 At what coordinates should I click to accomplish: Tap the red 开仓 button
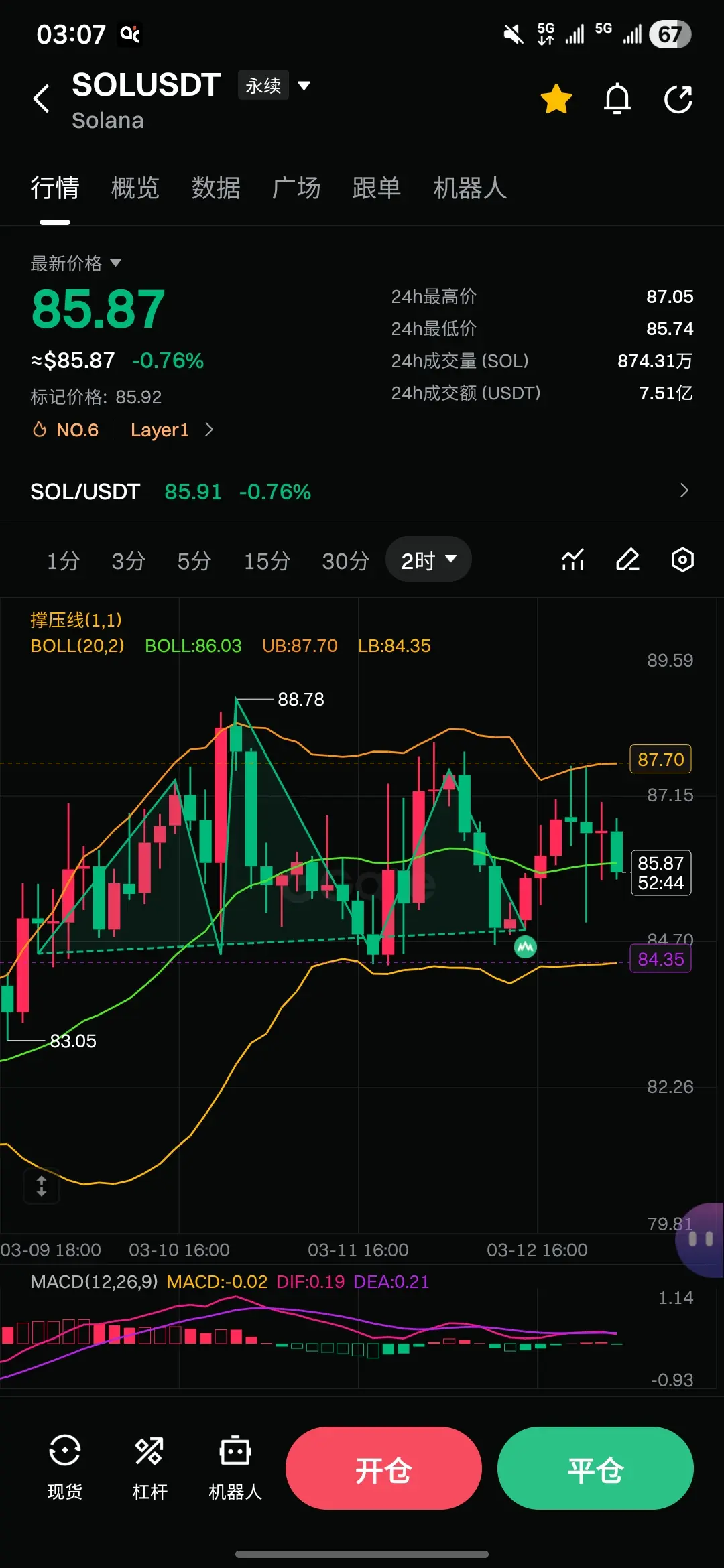coord(383,1468)
